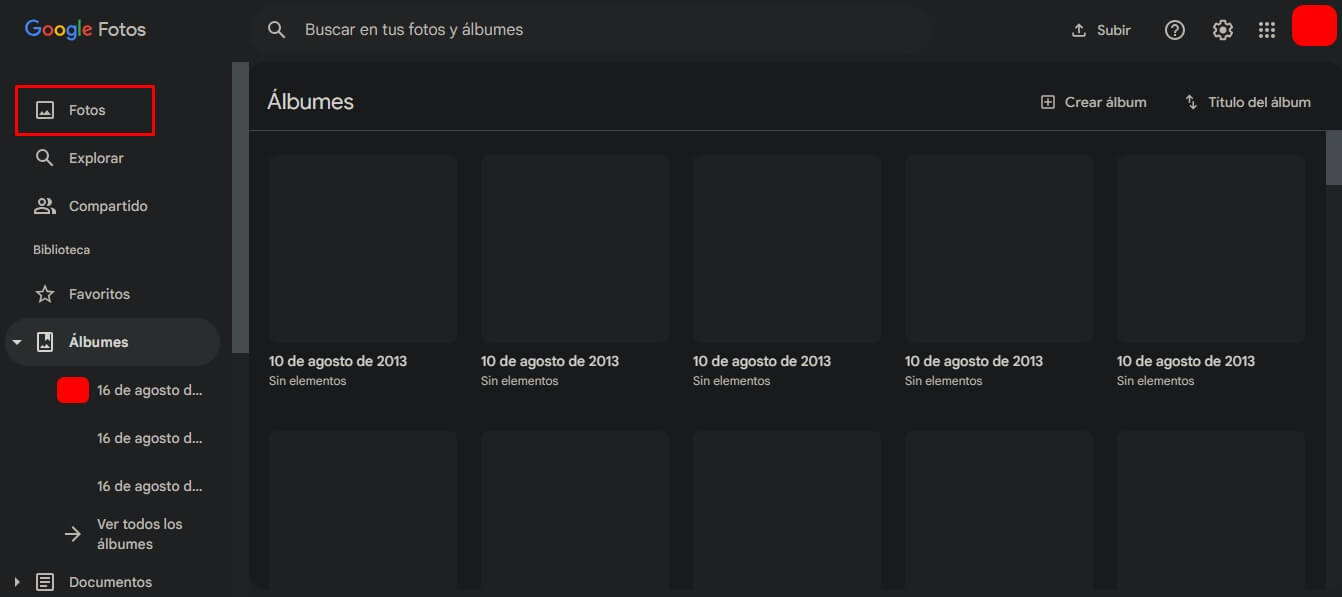Screen dimensions: 1342x597
Task: Focus the 'Buscar en tus fotos y álbumes' field
Action: (x=590, y=30)
